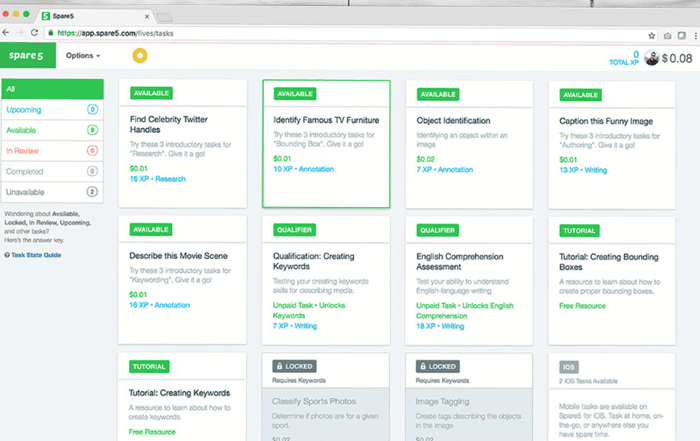
Task: Click the $0.08 balance amount
Action: 677,58
